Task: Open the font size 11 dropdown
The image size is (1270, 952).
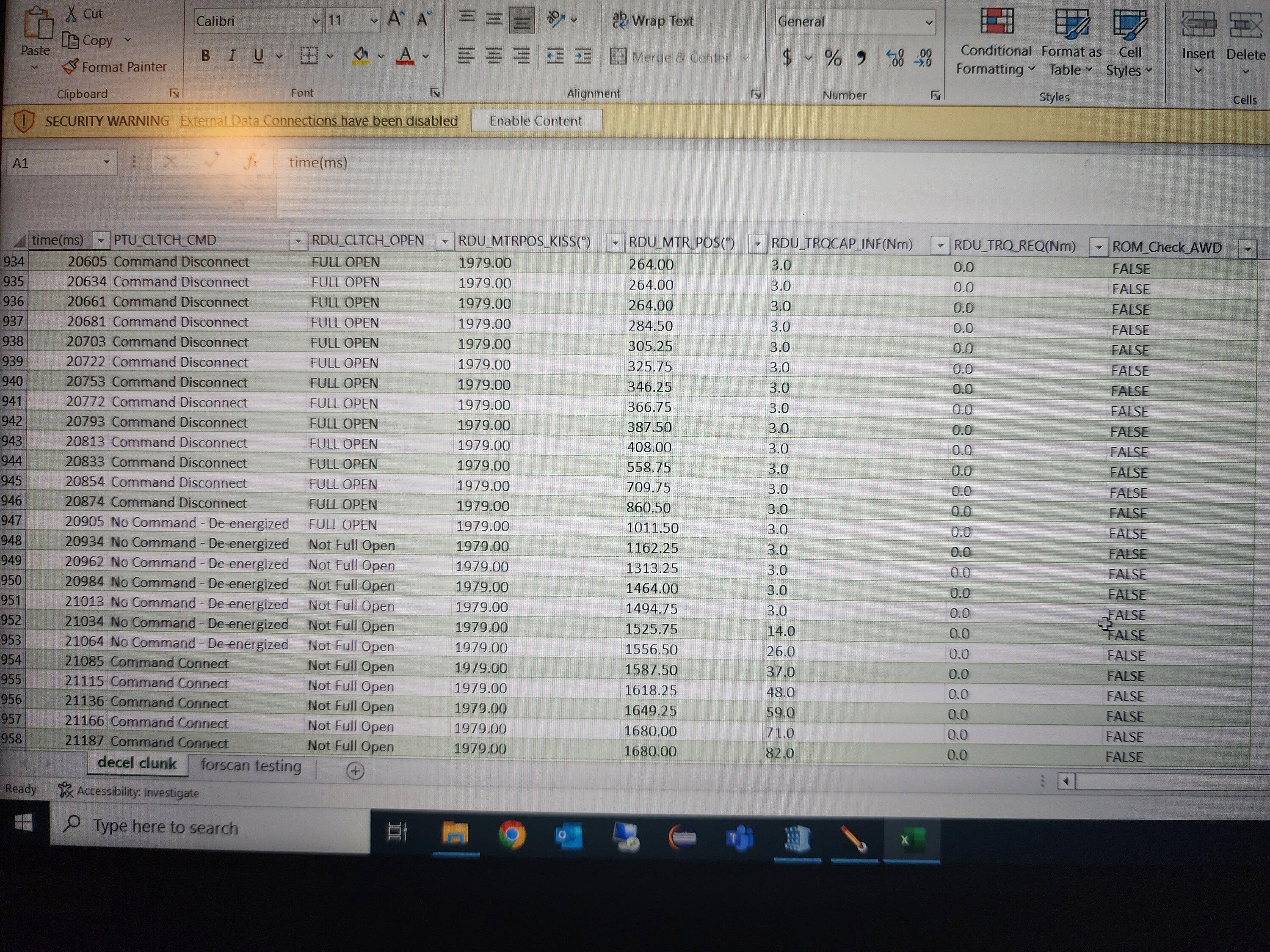Action: [374, 21]
